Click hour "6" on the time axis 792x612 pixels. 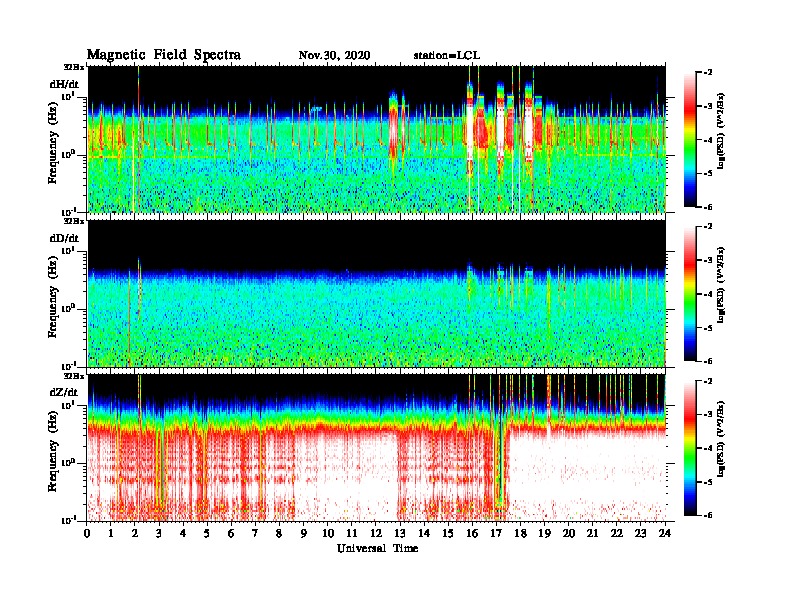[231, 533]
